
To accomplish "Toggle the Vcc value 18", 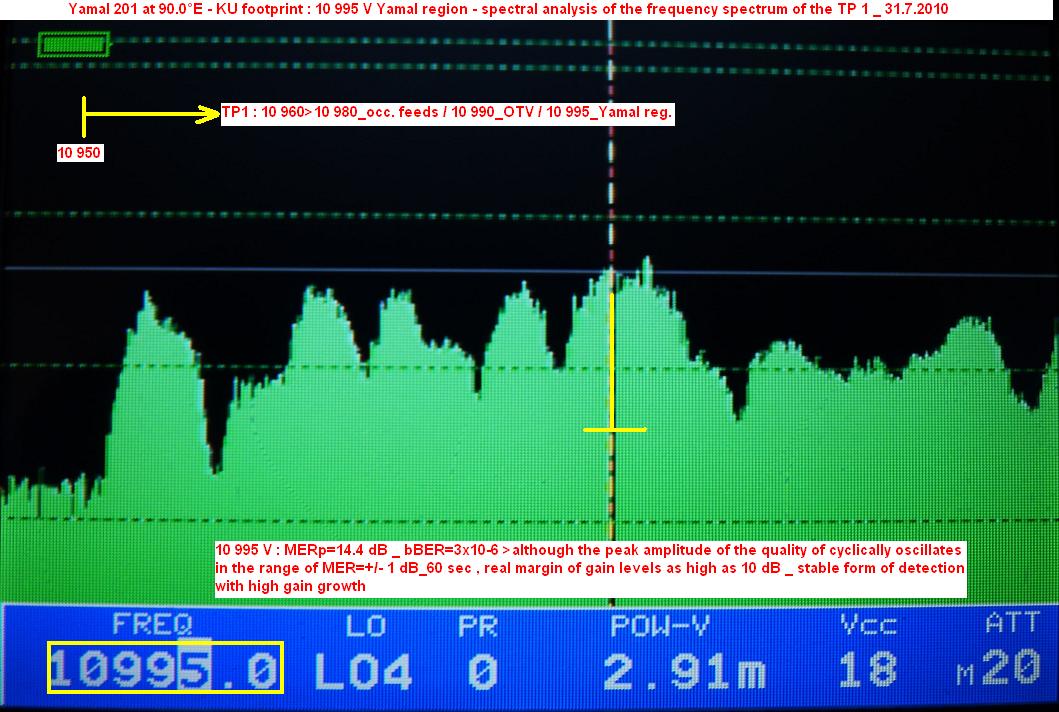I will (867, 669).
